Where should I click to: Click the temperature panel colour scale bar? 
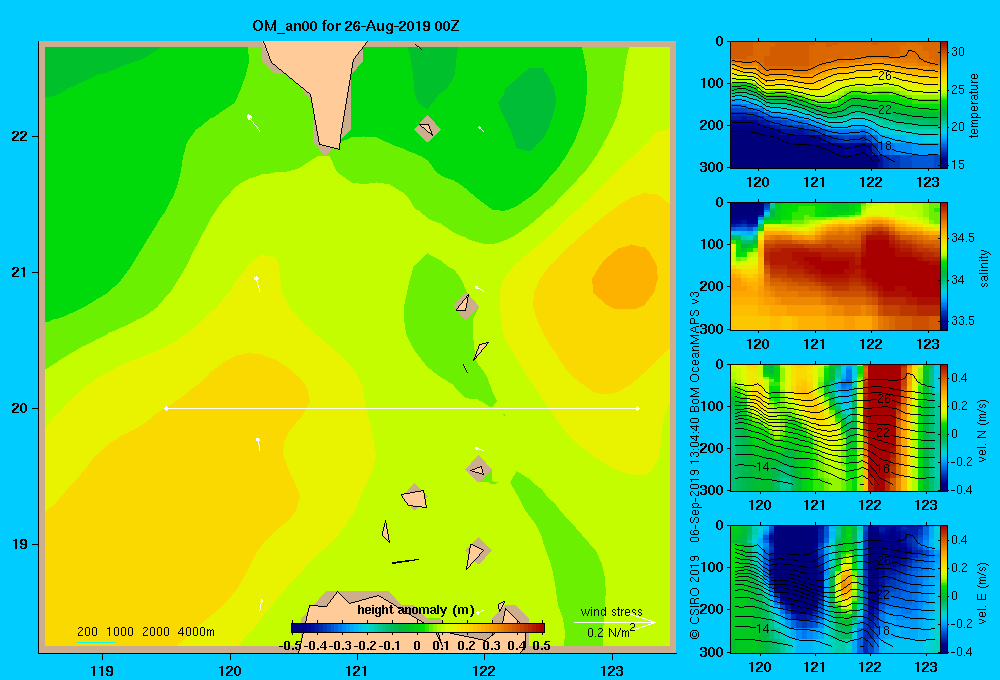click(x=944, y=104)
